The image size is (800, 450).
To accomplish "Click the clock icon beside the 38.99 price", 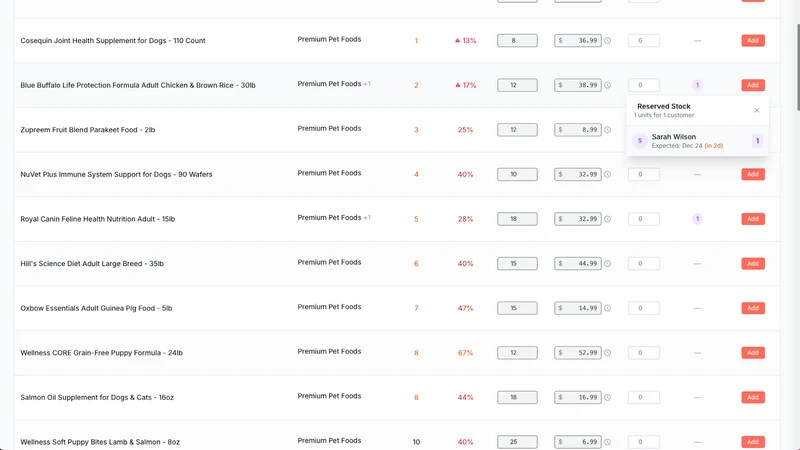I will click(608, 85).
